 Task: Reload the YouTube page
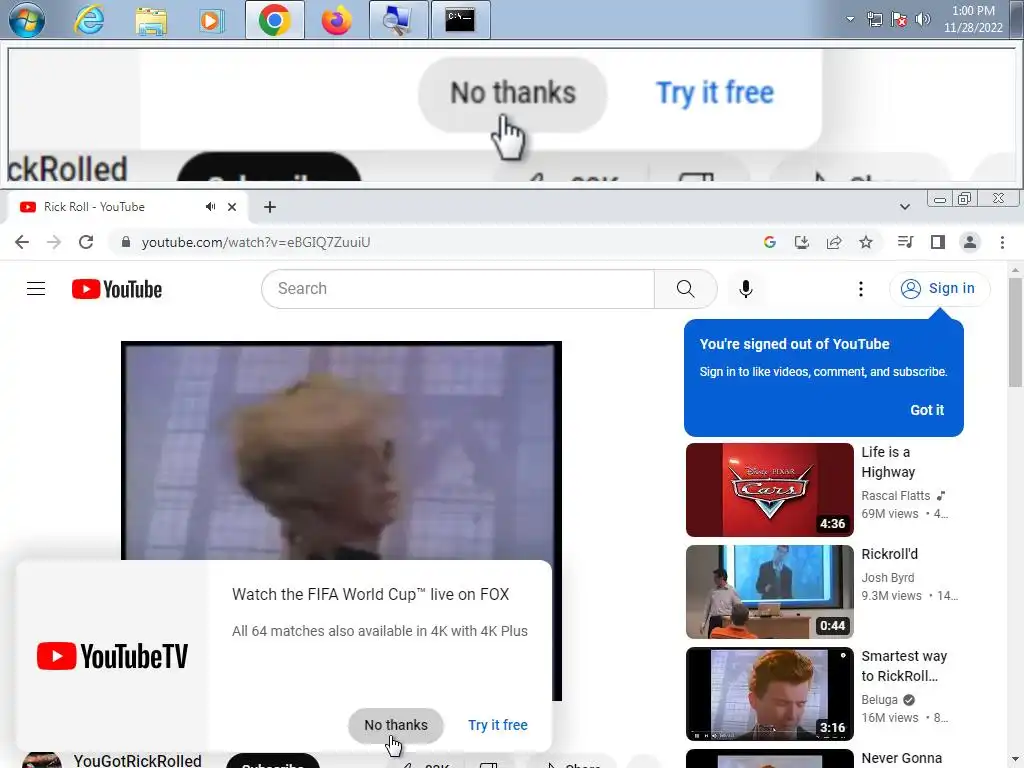86,242
